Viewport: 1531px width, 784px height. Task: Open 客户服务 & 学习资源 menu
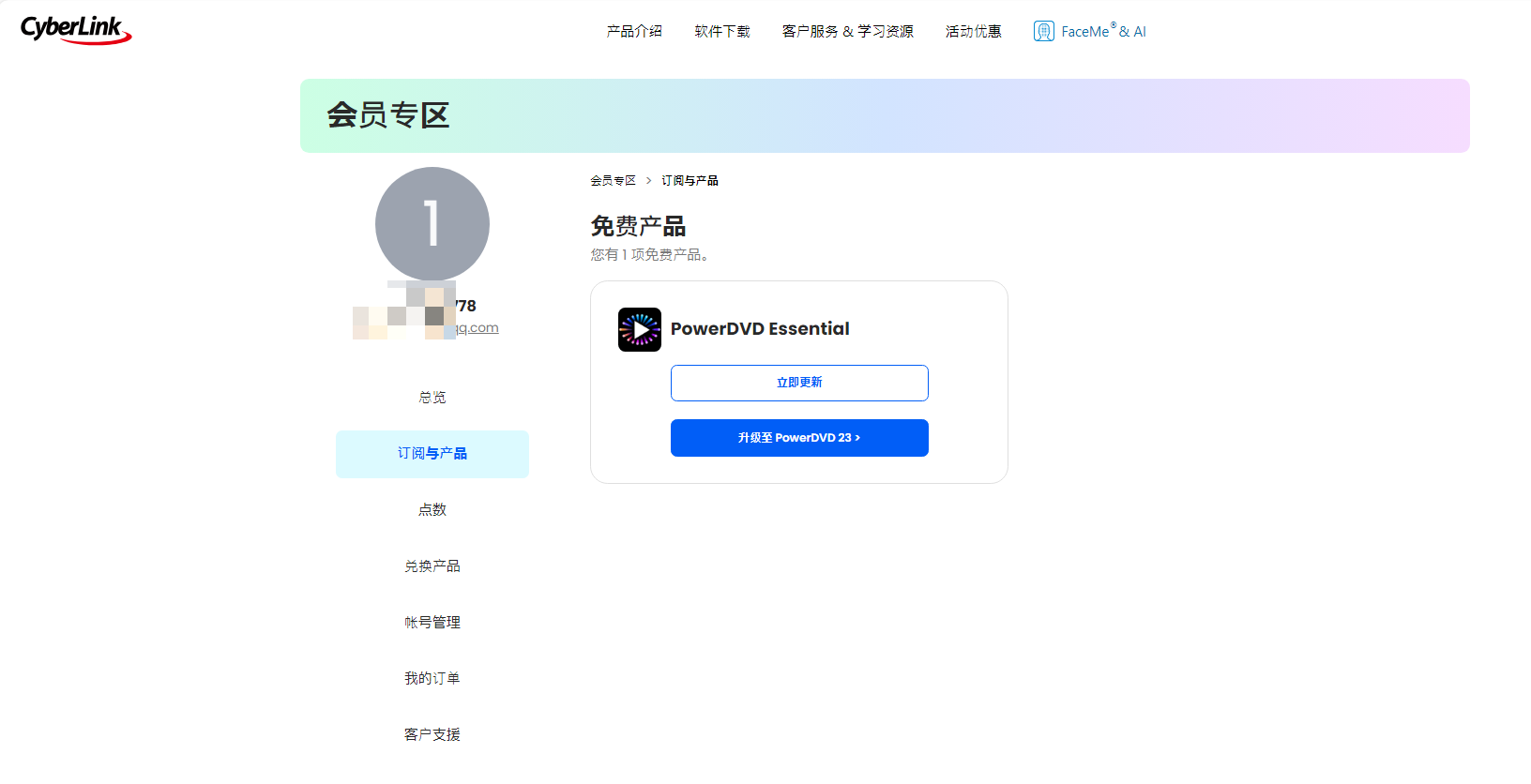[x=848, y=31]
